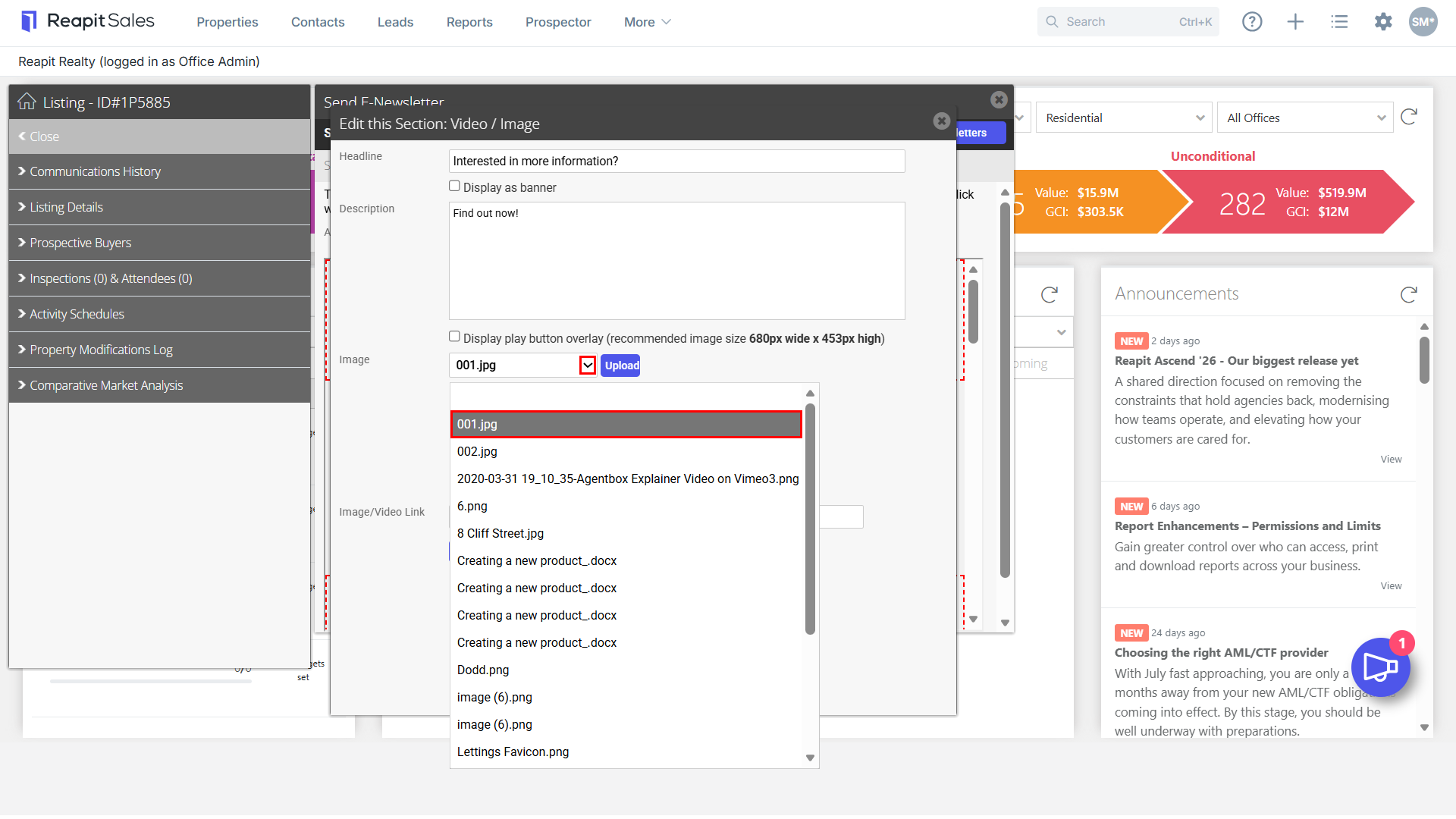
Task: Click the SM user avatar
Action: point(1423,22)
